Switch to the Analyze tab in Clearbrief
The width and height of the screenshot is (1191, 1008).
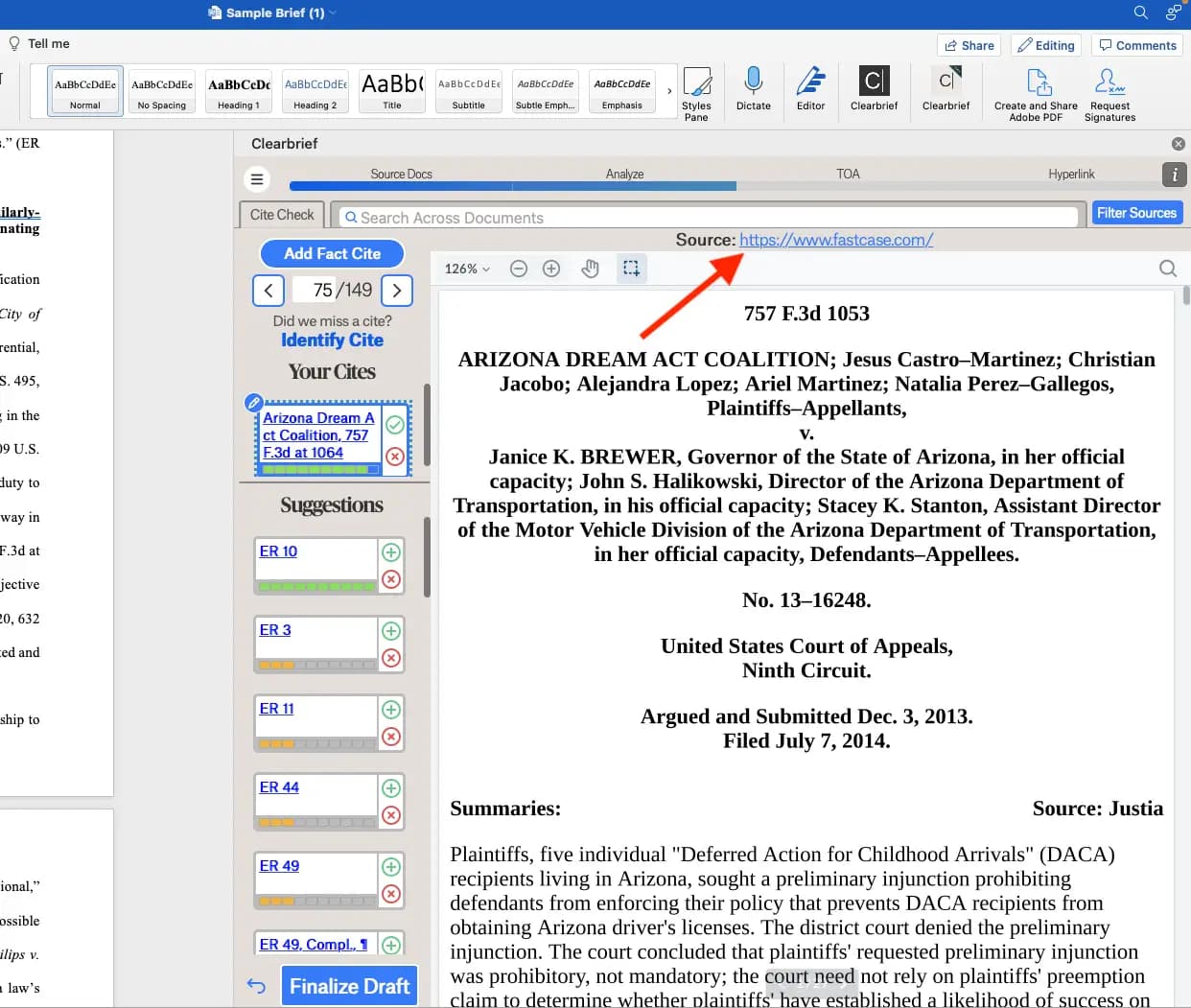point(624,174)
